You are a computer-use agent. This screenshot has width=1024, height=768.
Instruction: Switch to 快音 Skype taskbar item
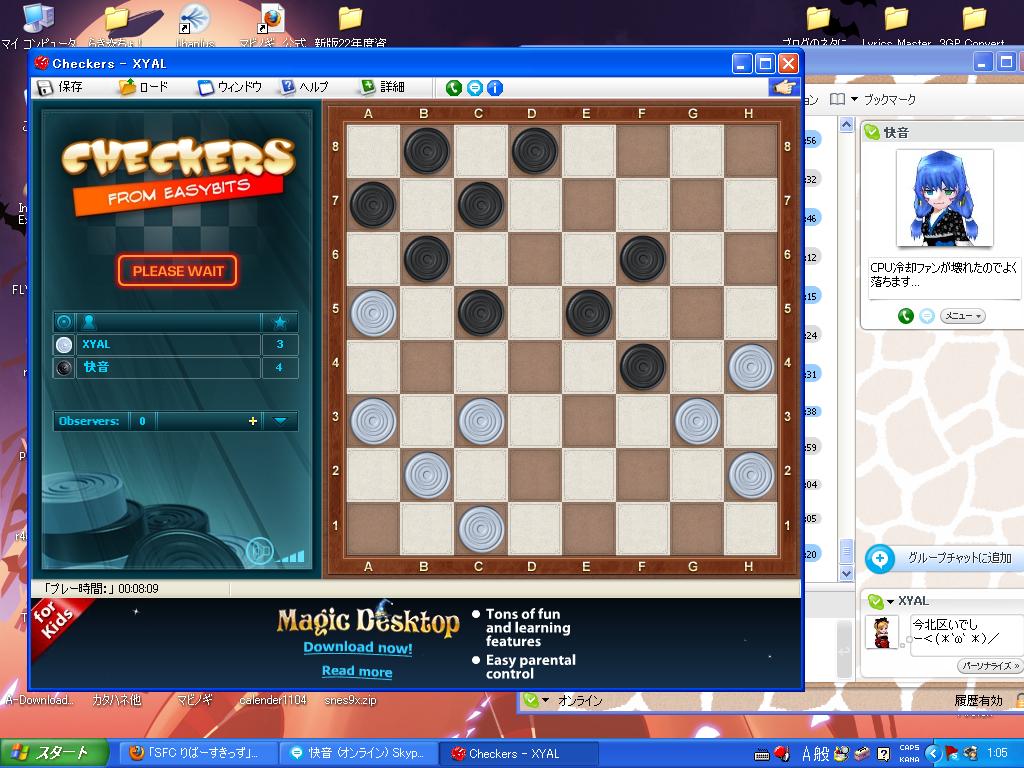pyautogui.click(x=357, y=753)
